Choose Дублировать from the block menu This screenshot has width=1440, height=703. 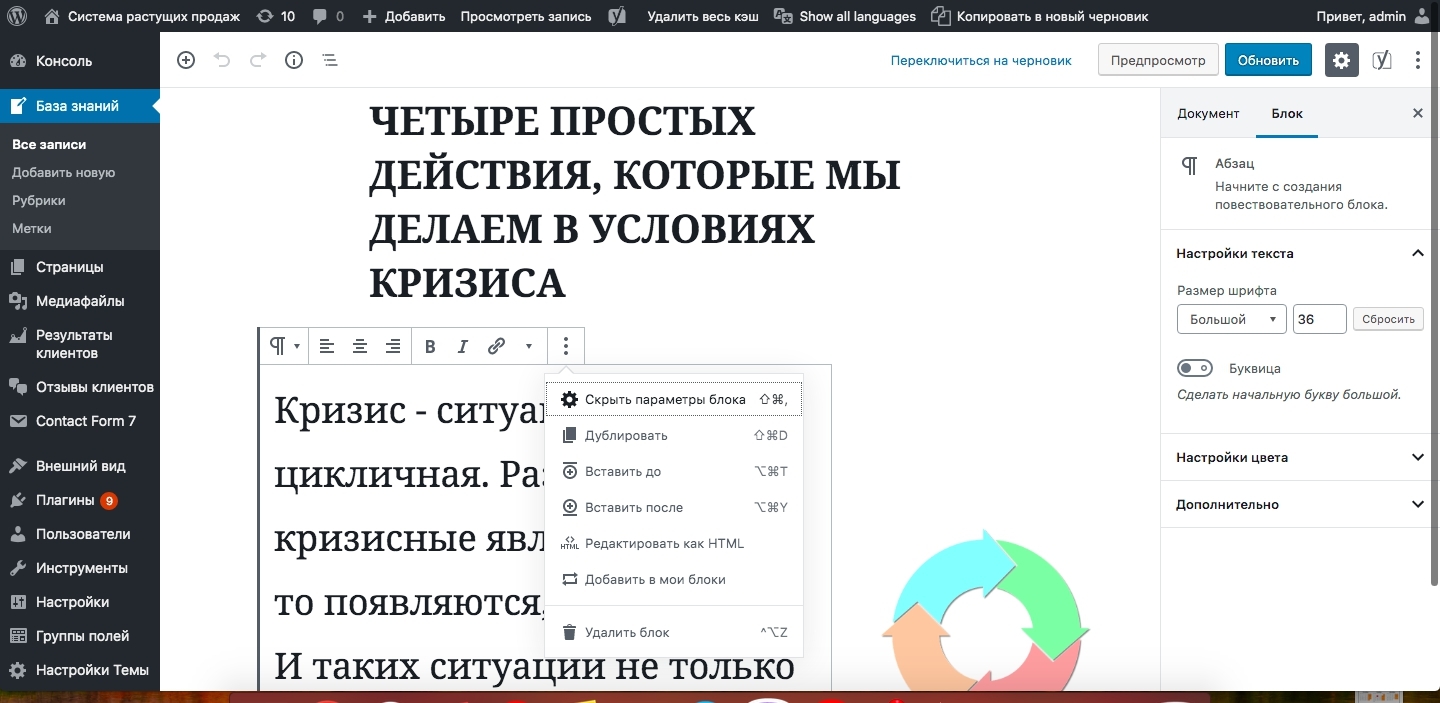[626, 436]
